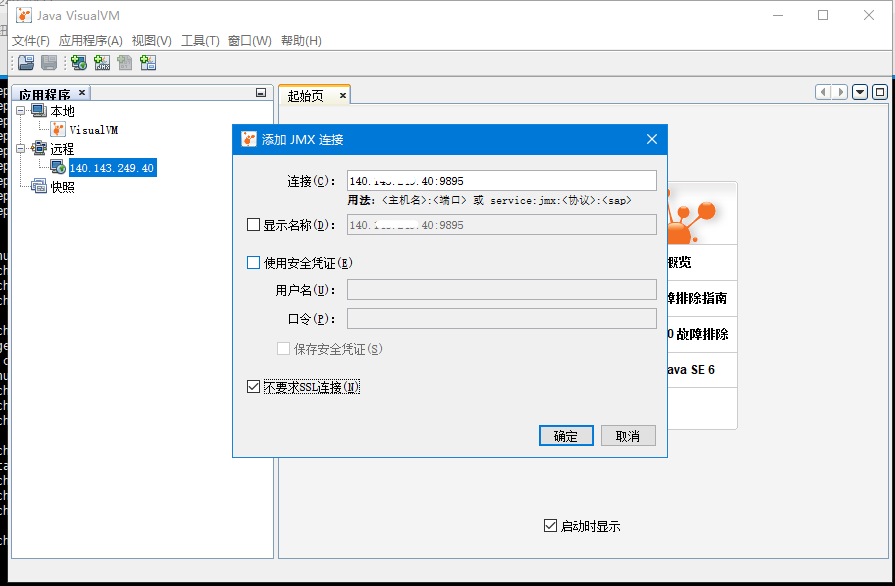This screenshot has height=586, width=895.
Task: Click the Snapshots (快照) icon in tree
Action: [x=39, y=186]
